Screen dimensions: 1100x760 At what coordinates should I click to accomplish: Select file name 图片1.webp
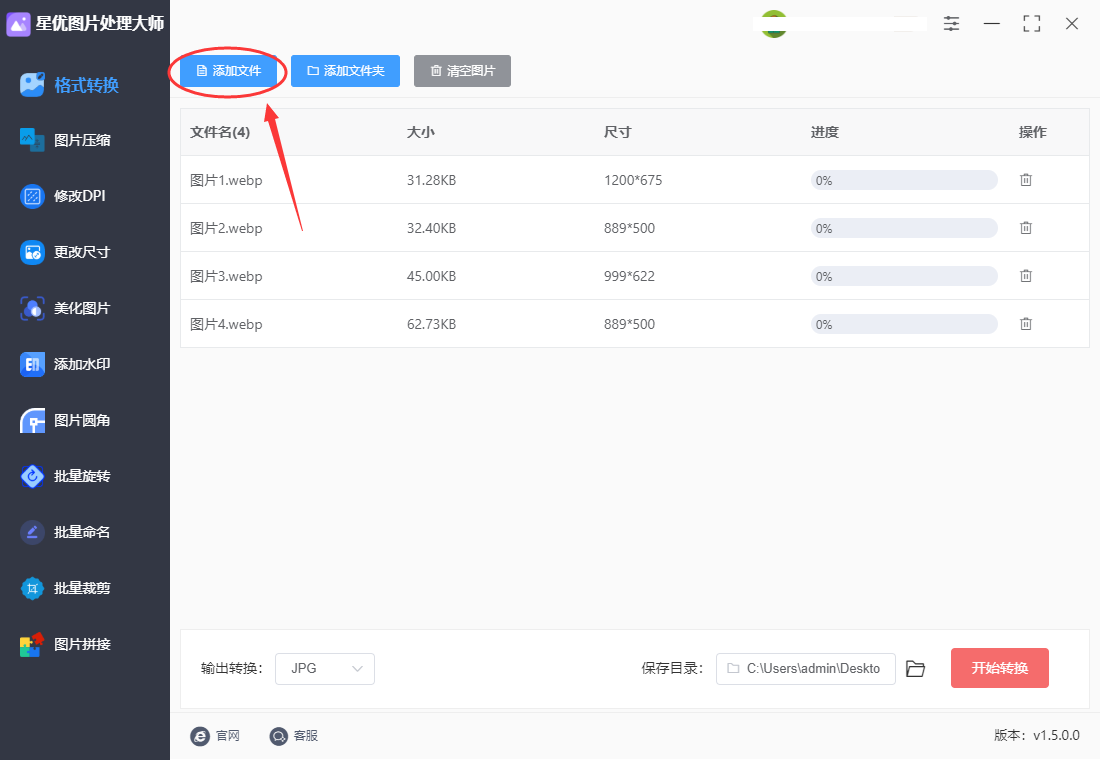point(226,180)
